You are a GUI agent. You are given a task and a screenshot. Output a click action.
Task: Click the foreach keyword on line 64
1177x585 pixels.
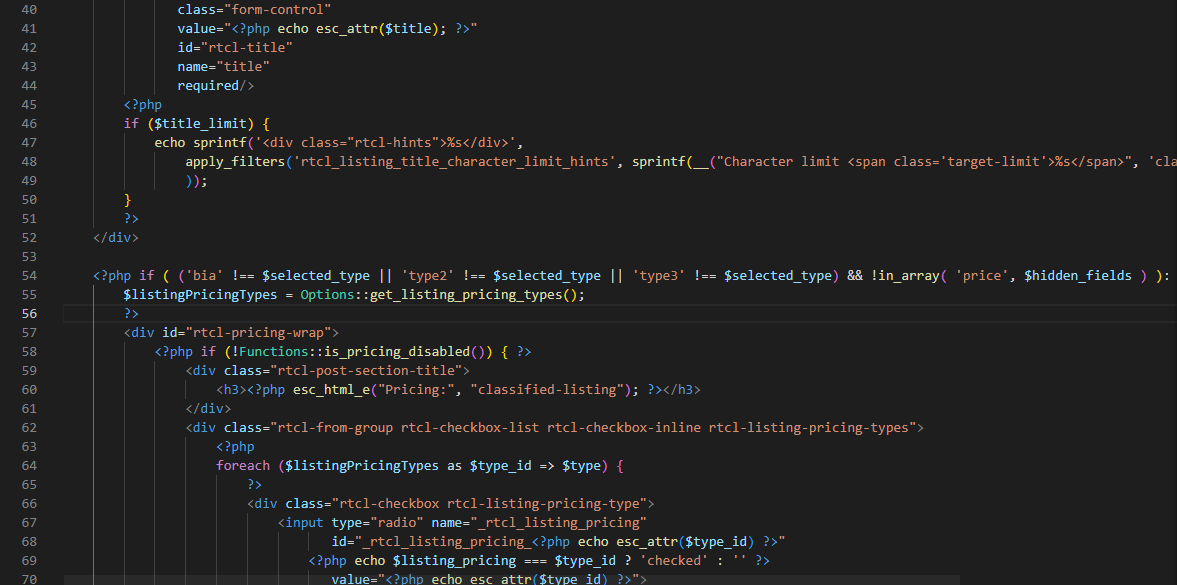coord(243,466)
